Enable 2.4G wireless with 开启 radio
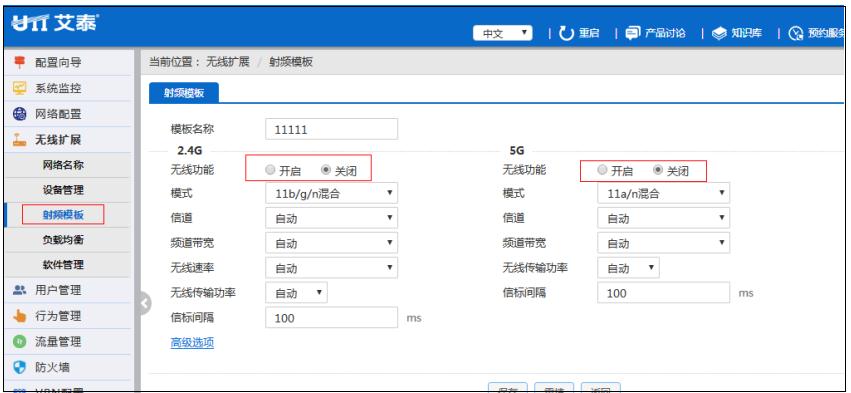The width and height of the screenshot is (851, 393). 270,170
